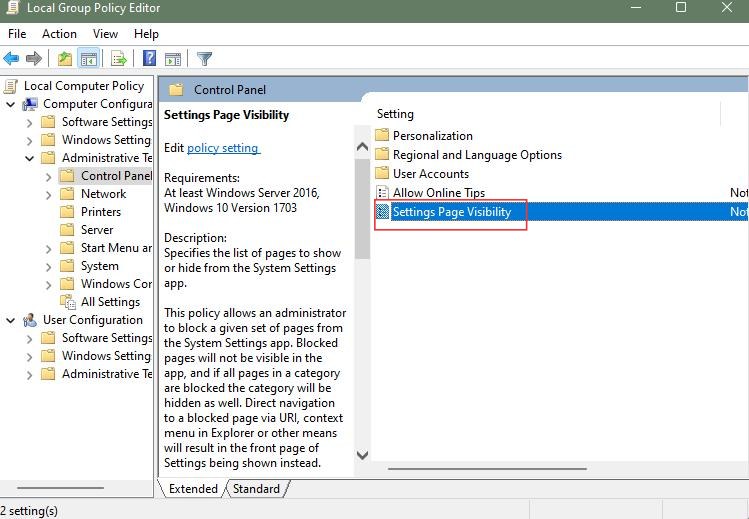Open the blue Help toolbar icon
Screen dimensions: 749x519
(x=150, y=58)
